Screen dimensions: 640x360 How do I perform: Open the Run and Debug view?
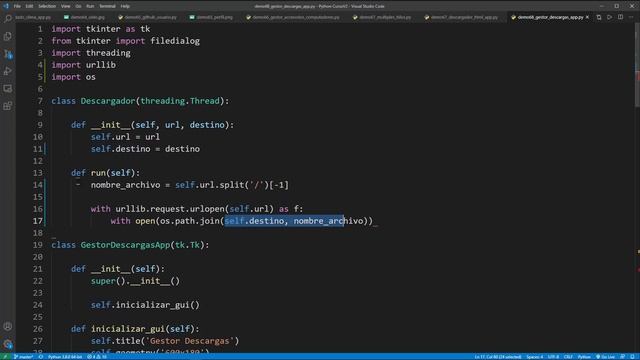coord(7,71)
